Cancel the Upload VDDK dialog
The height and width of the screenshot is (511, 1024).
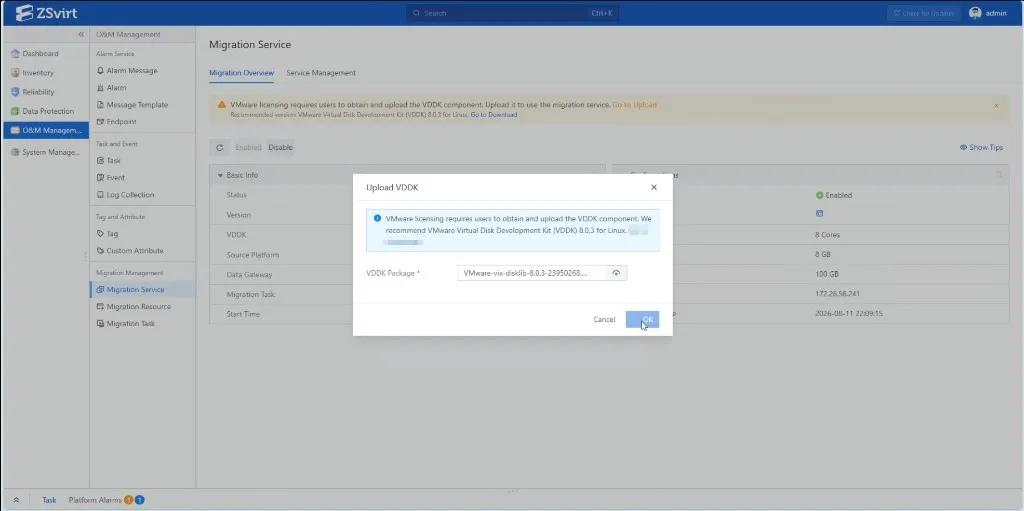604,320
